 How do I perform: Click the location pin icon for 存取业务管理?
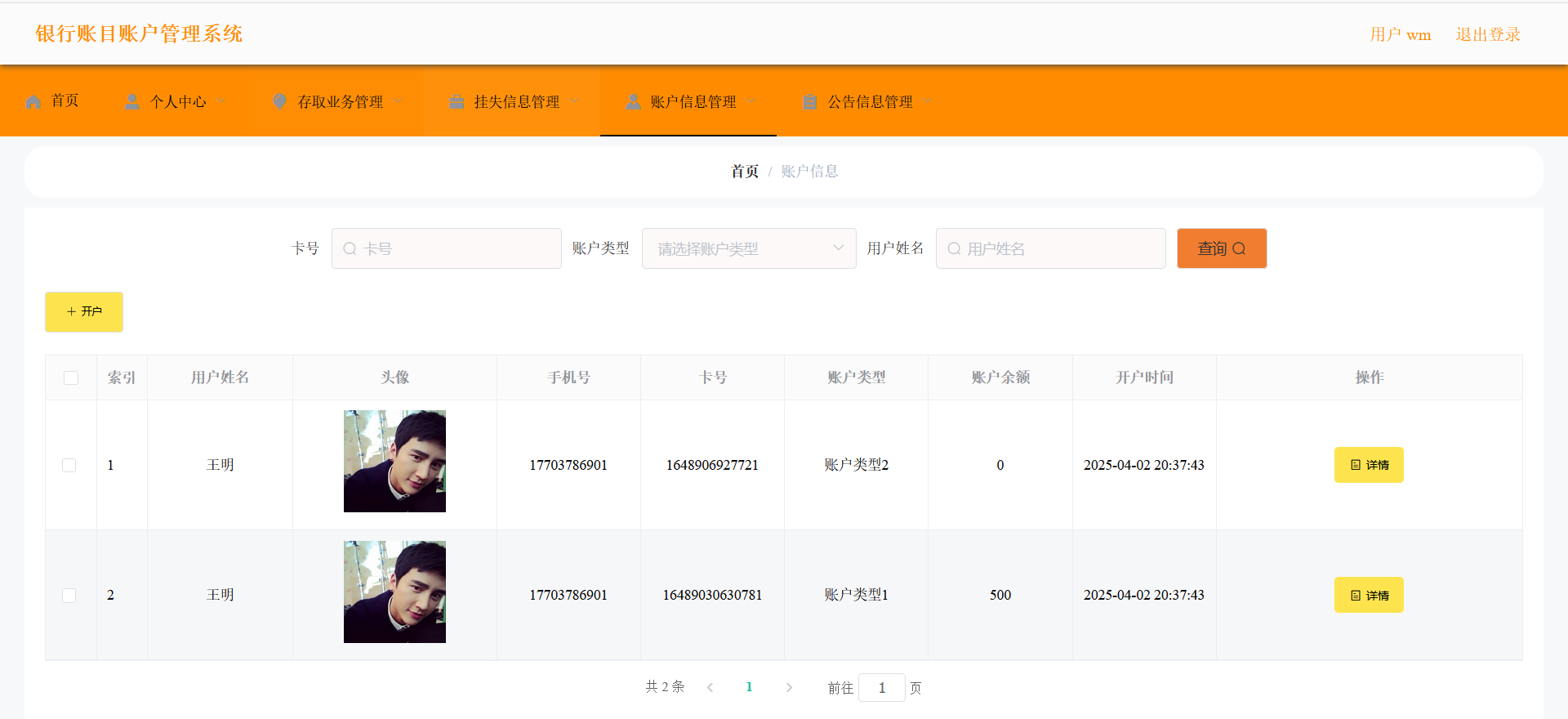tap(279, 101)
